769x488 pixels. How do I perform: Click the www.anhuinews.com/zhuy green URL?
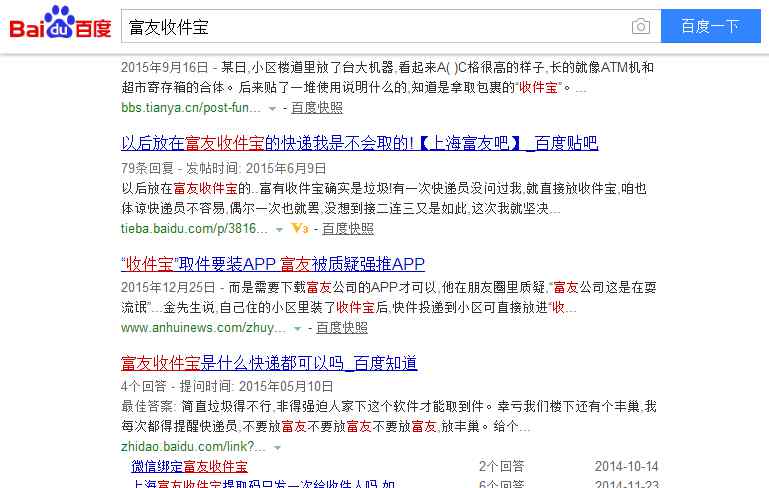[x=203, y=328]
